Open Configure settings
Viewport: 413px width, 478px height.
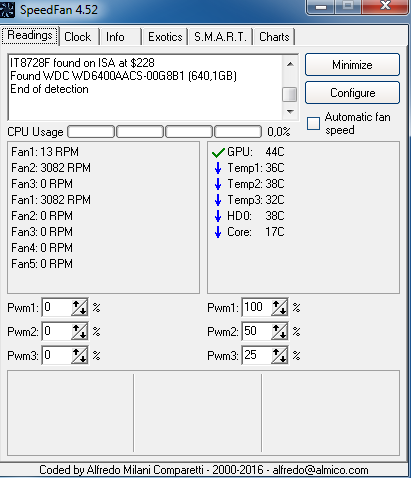click(352, 93)
